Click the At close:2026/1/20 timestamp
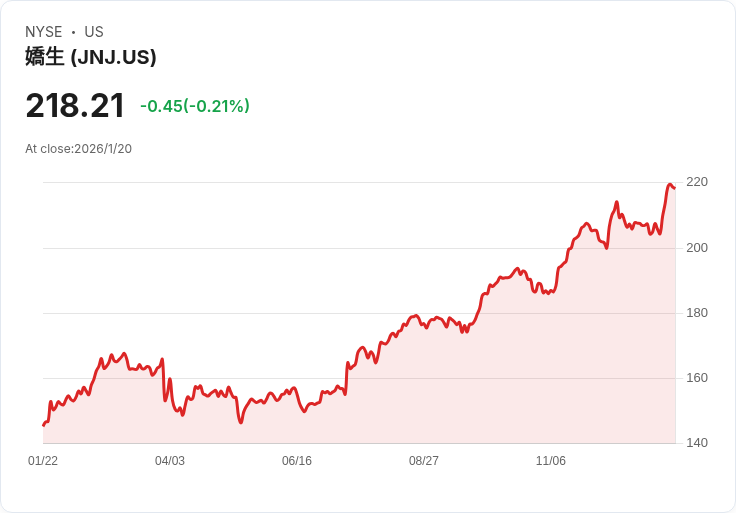The image size is (736, 513). click(78, 149)
